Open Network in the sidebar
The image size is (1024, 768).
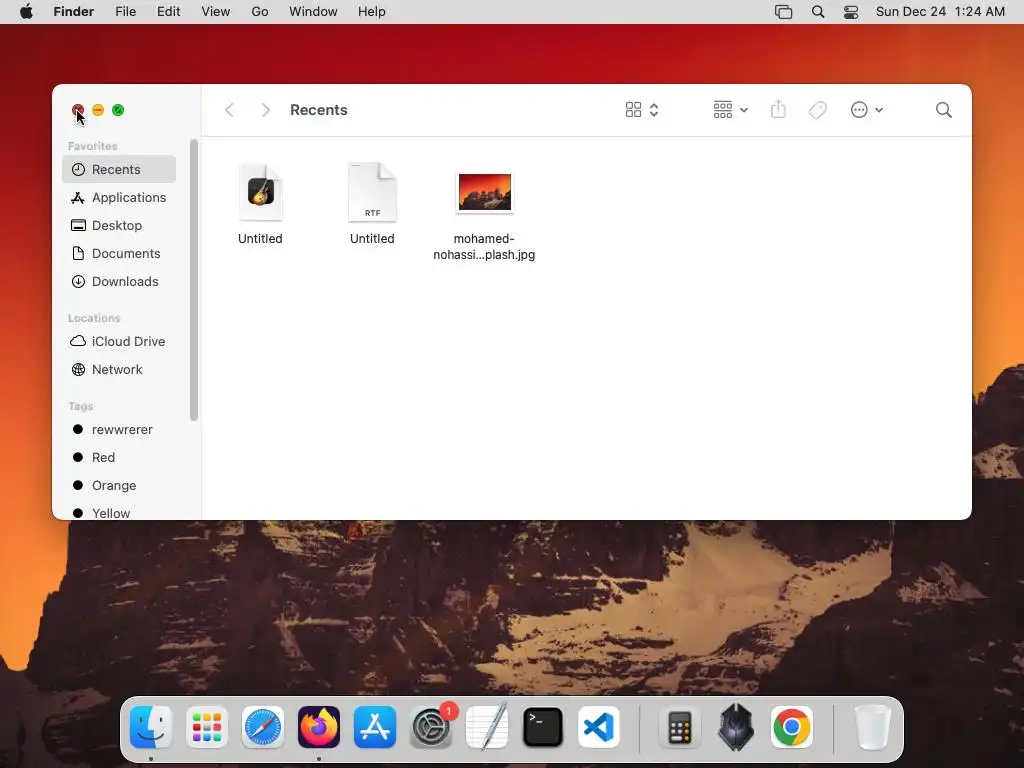coord(119,370)
